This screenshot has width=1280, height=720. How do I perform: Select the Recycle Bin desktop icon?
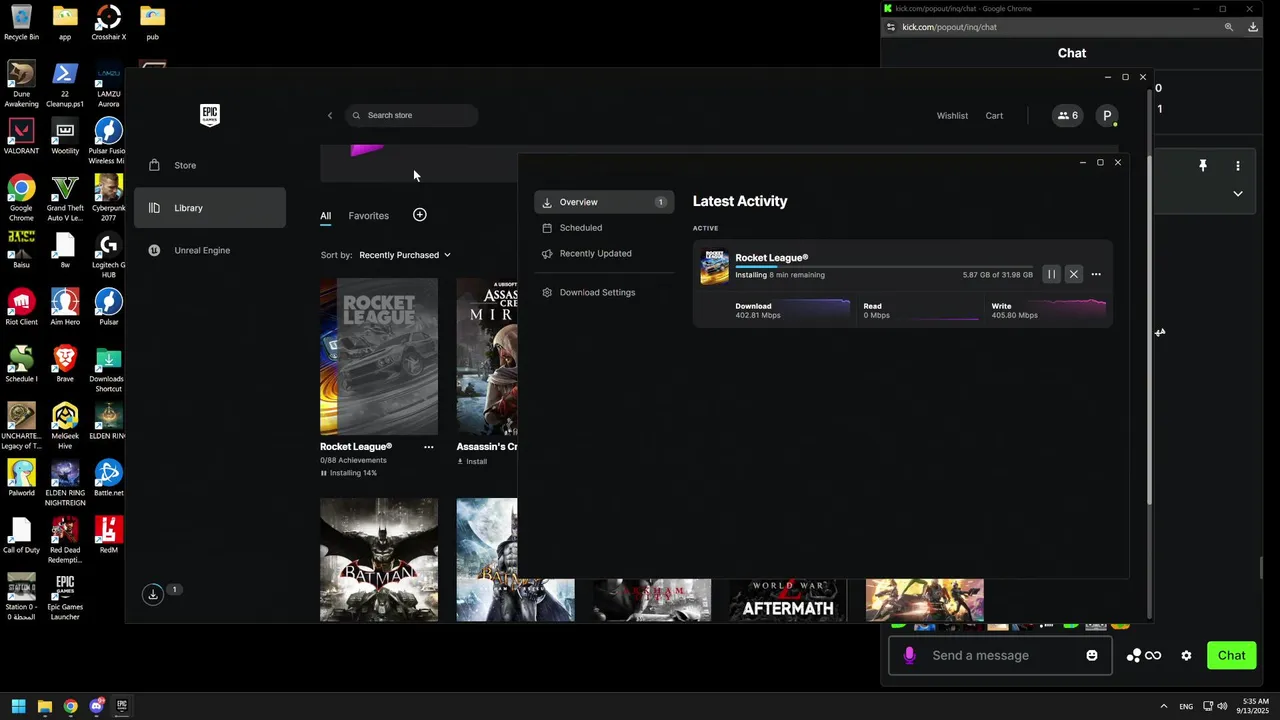(x=21, y=23)
